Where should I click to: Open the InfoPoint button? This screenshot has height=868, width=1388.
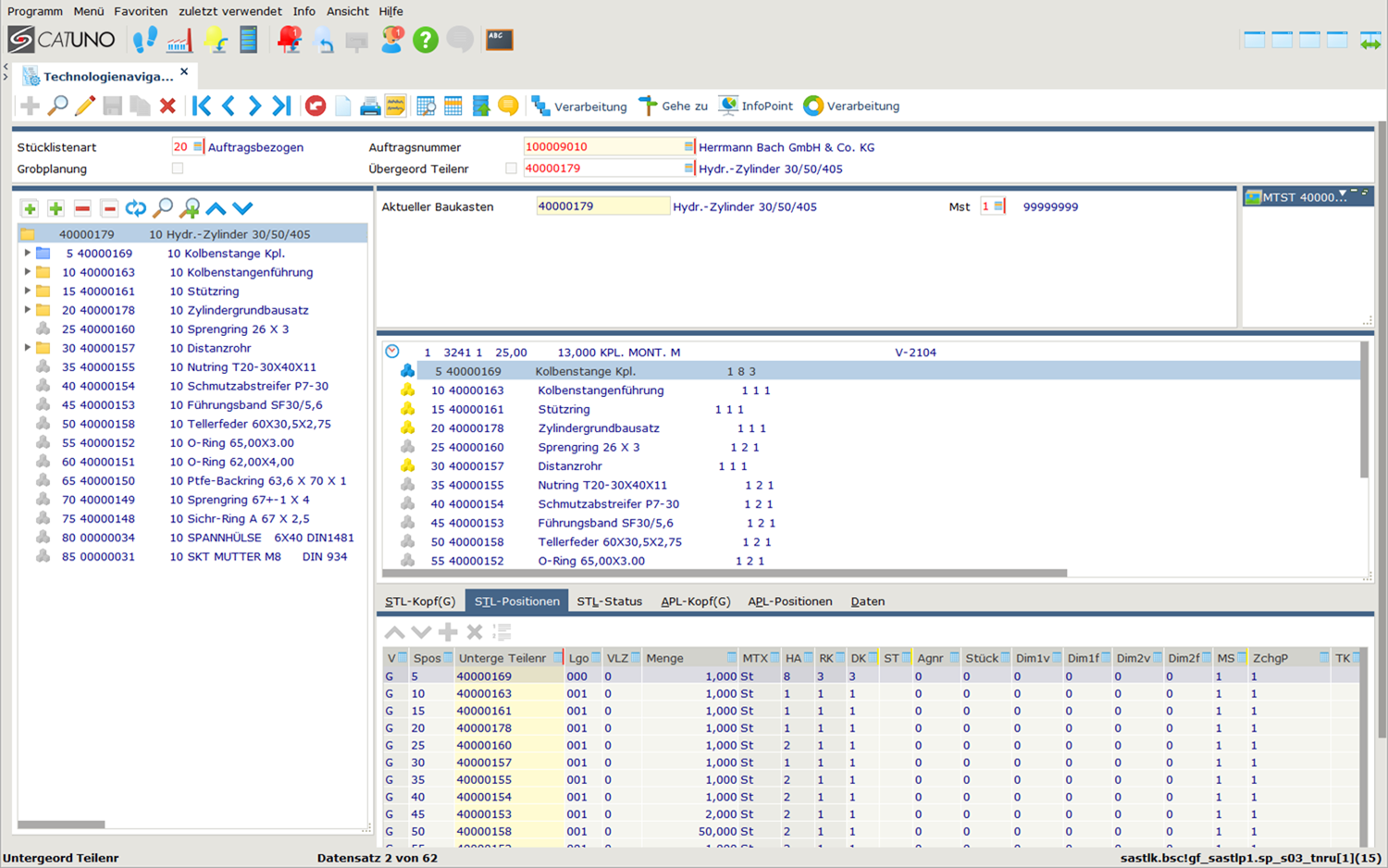point(756,106)
